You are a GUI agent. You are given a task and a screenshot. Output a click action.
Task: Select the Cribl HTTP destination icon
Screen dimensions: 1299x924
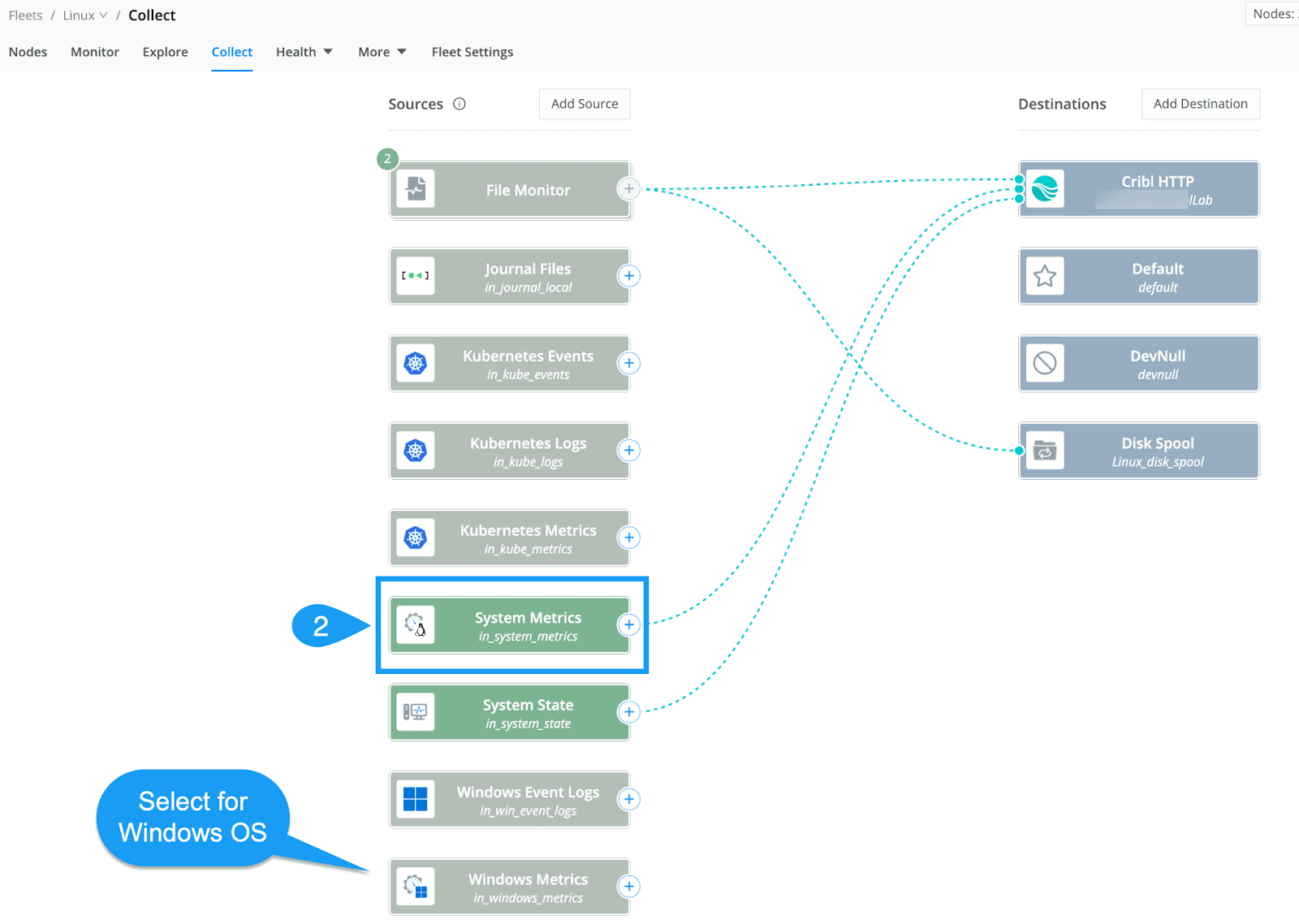(1045, 189)
